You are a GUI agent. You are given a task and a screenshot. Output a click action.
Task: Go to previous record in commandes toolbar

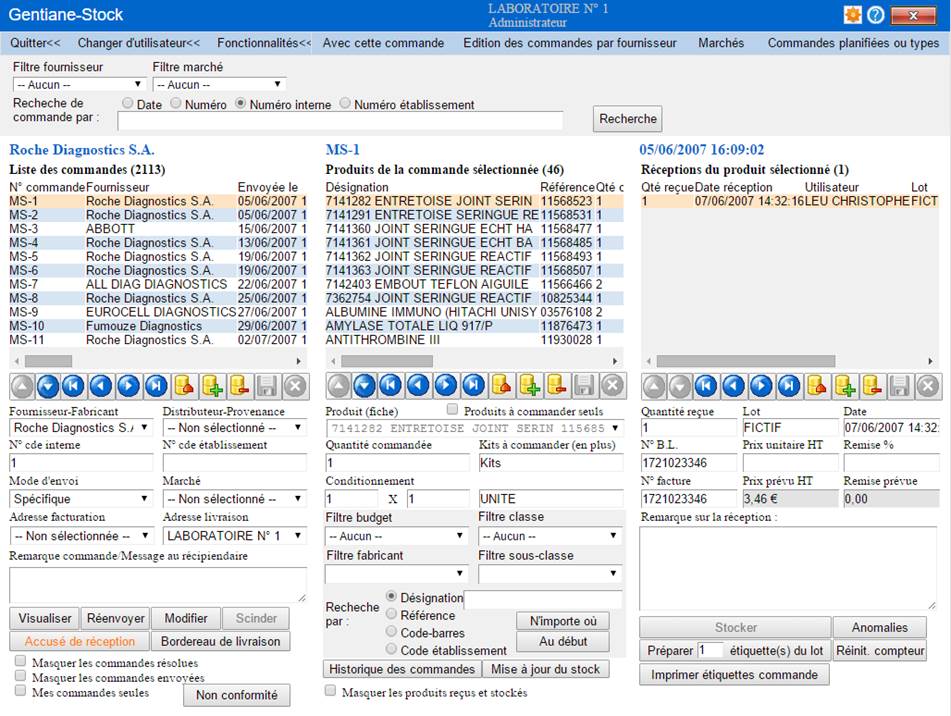click(101, 386)
